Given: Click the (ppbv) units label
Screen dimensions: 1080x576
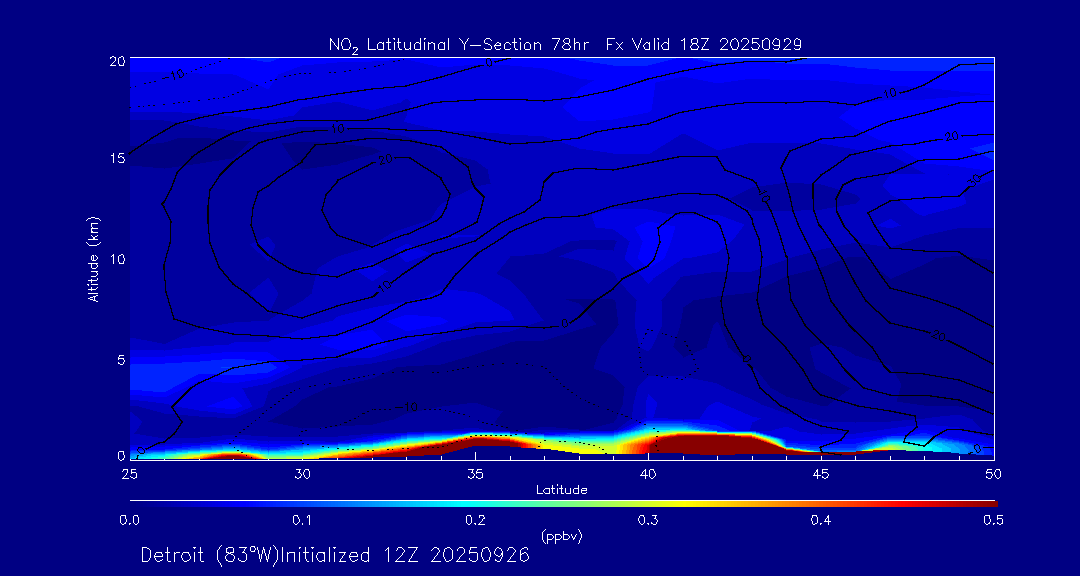Looking at the screenshot, I should click(561, 536).
